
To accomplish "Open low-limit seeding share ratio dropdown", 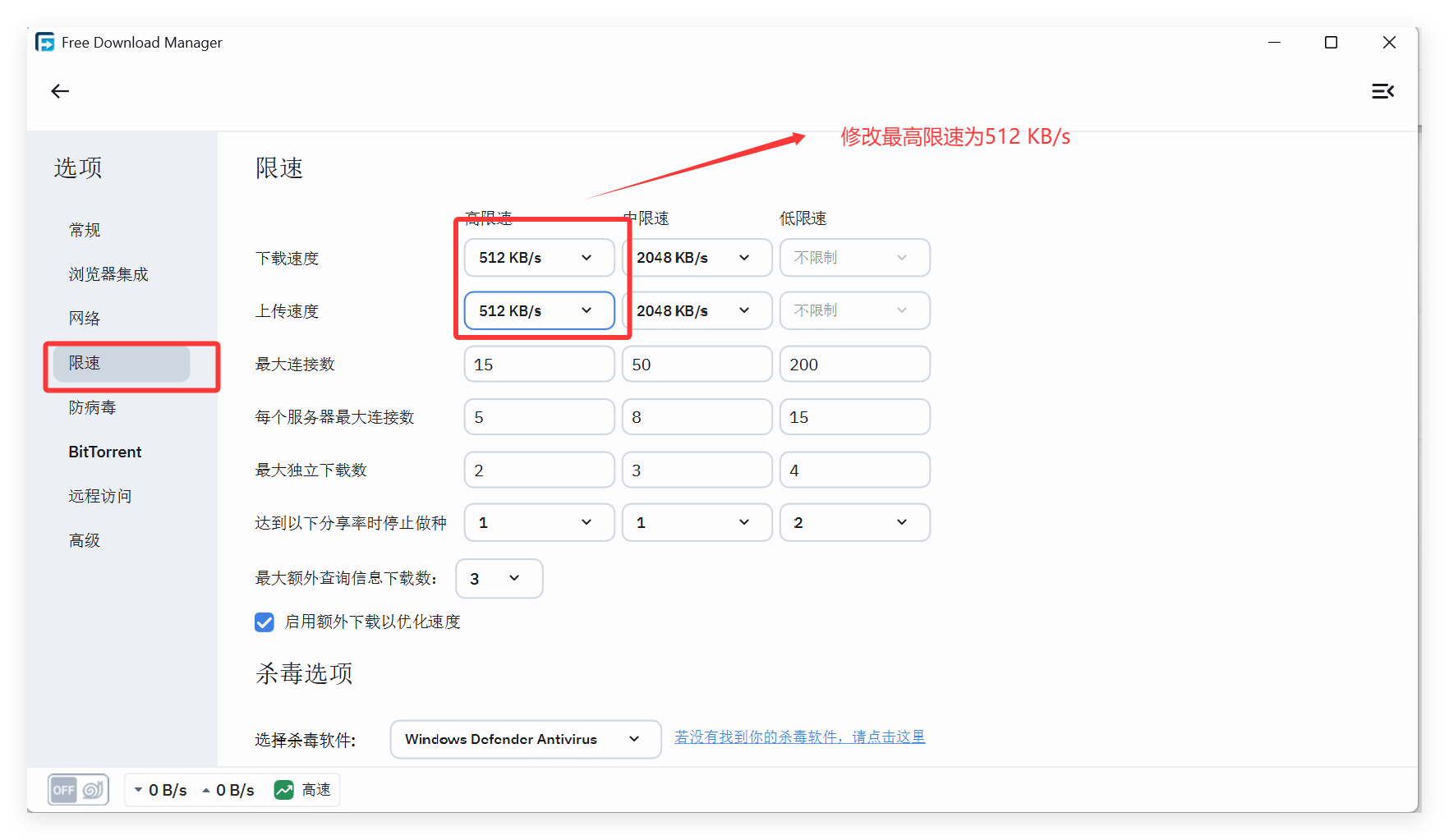I will tap(854, 522).
